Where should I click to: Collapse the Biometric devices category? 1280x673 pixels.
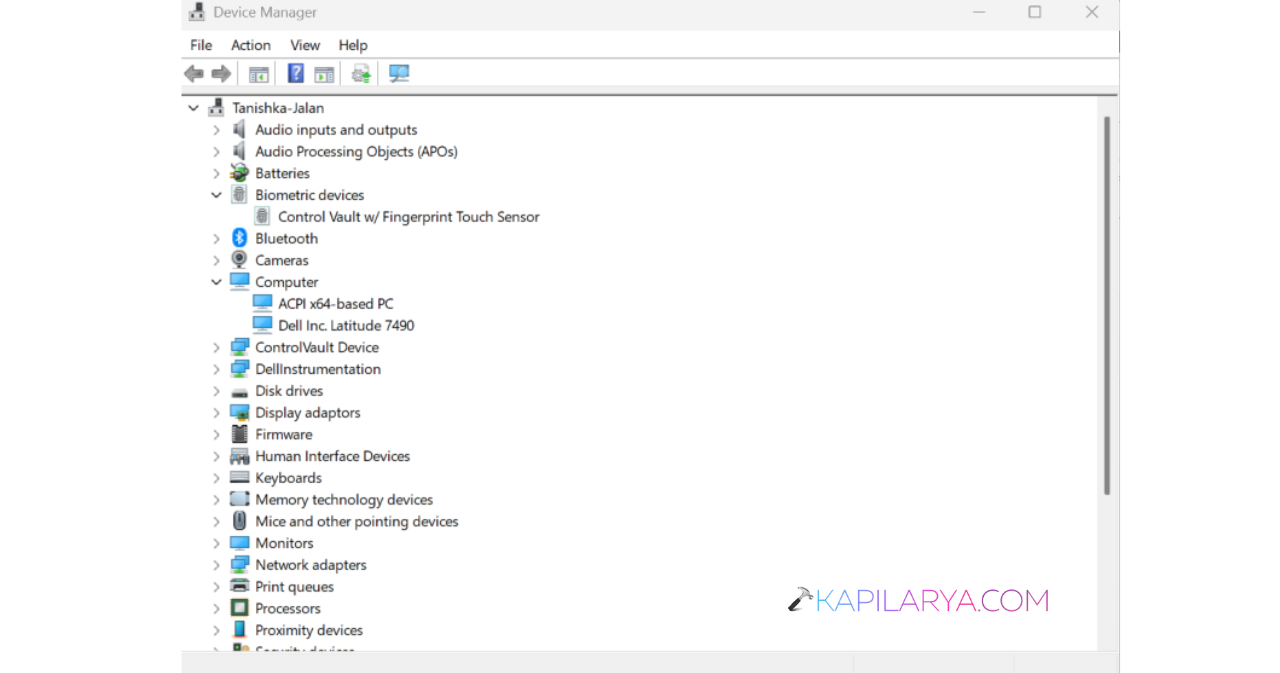tap(216, 195)
